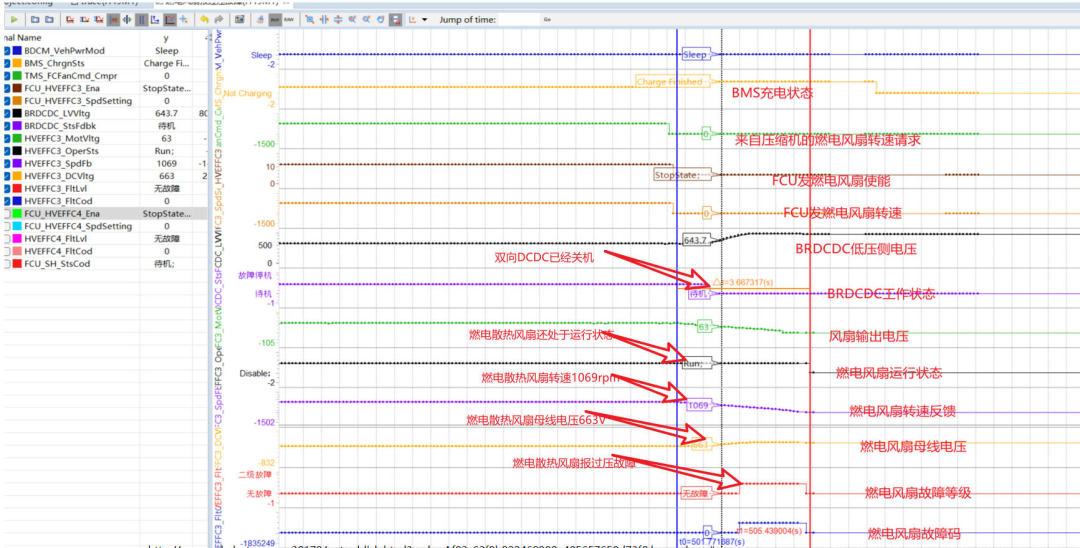Click the Jump of time input field

pyautogui.click(x=519, y=19)
